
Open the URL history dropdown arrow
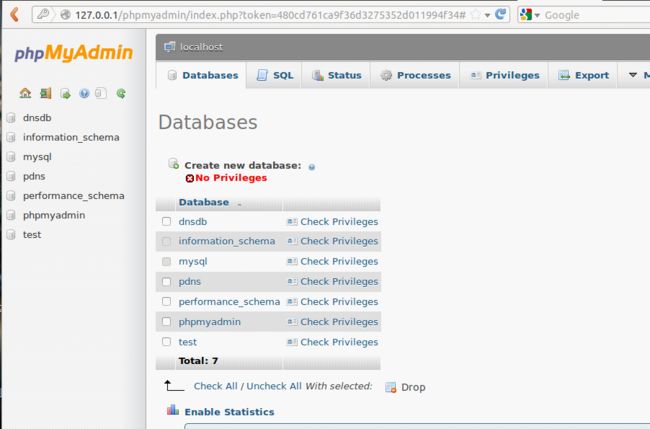coord(488,15)
